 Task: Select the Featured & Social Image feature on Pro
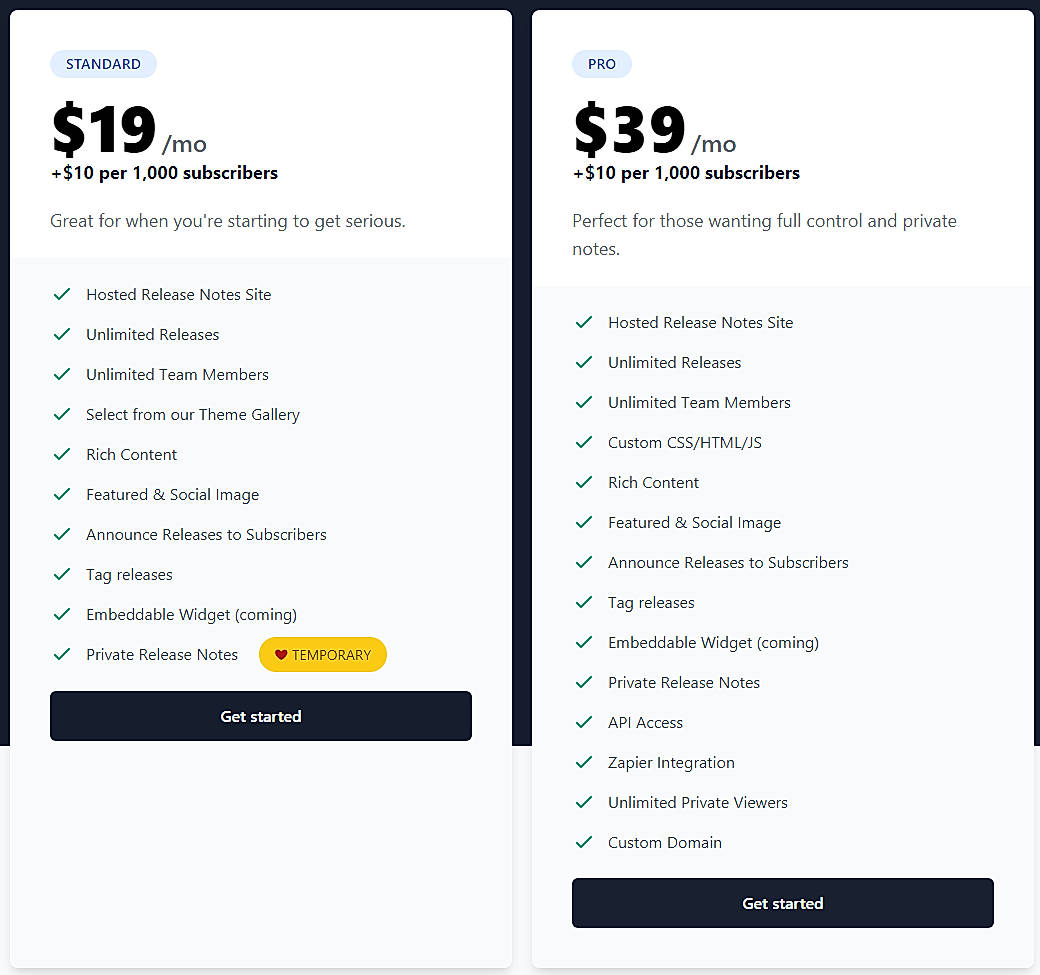[694, 522]
